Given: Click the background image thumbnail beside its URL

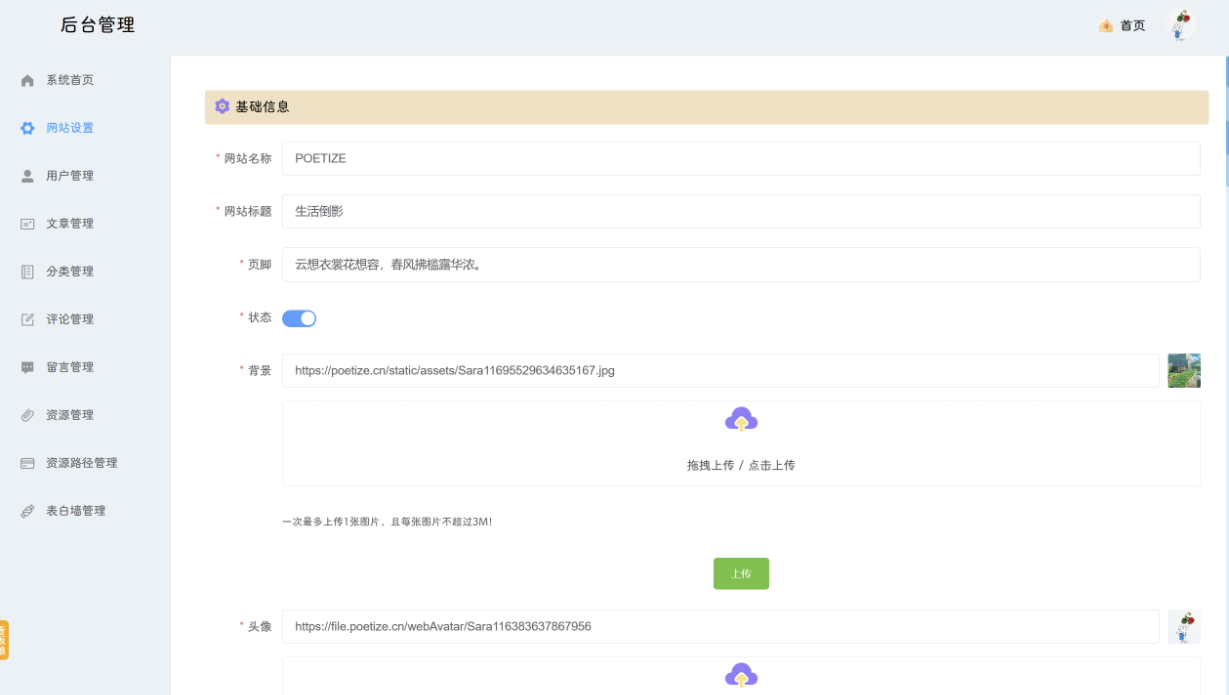Looking at the screenshot, I should (1184, 370).
